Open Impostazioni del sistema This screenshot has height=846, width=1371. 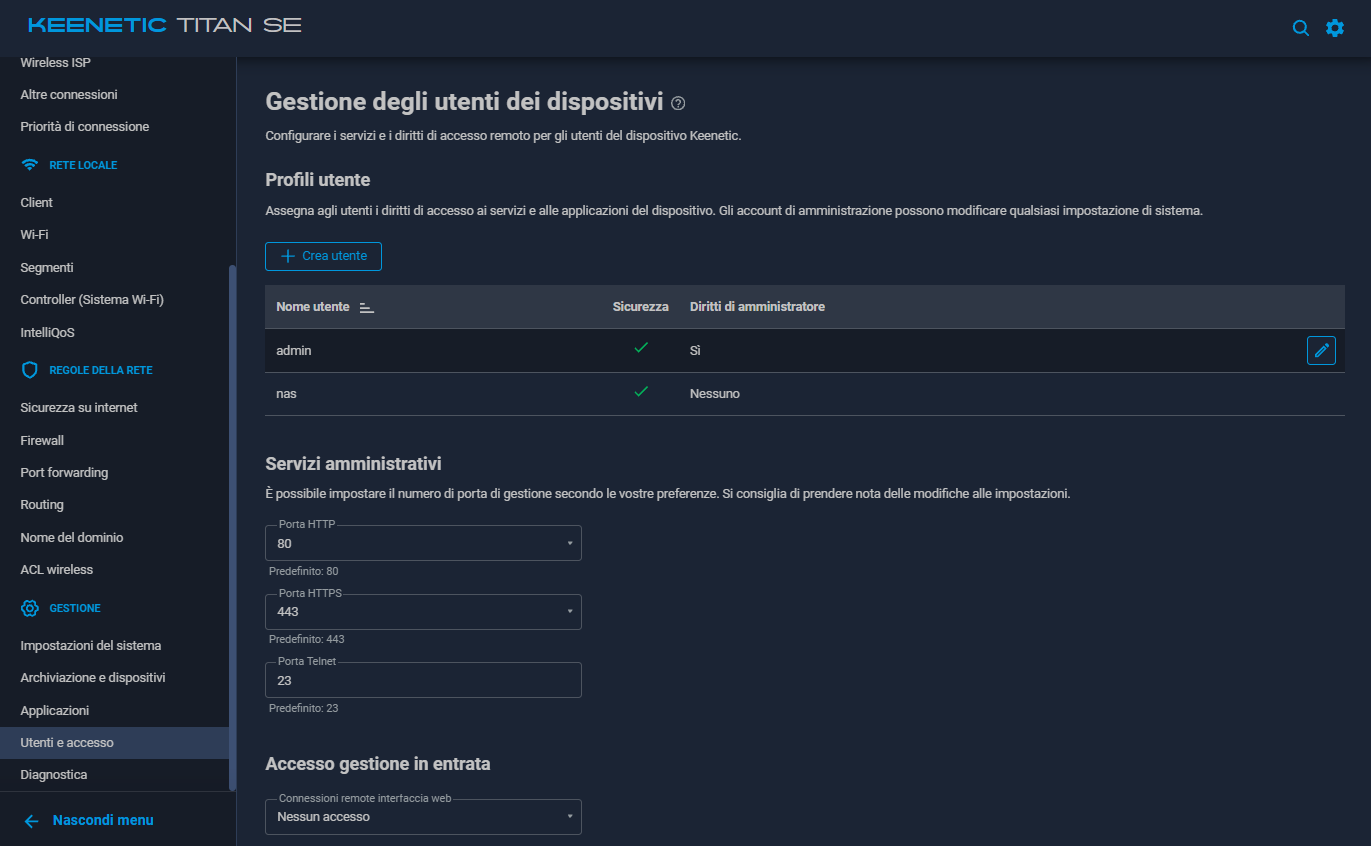tap(91, 646)
